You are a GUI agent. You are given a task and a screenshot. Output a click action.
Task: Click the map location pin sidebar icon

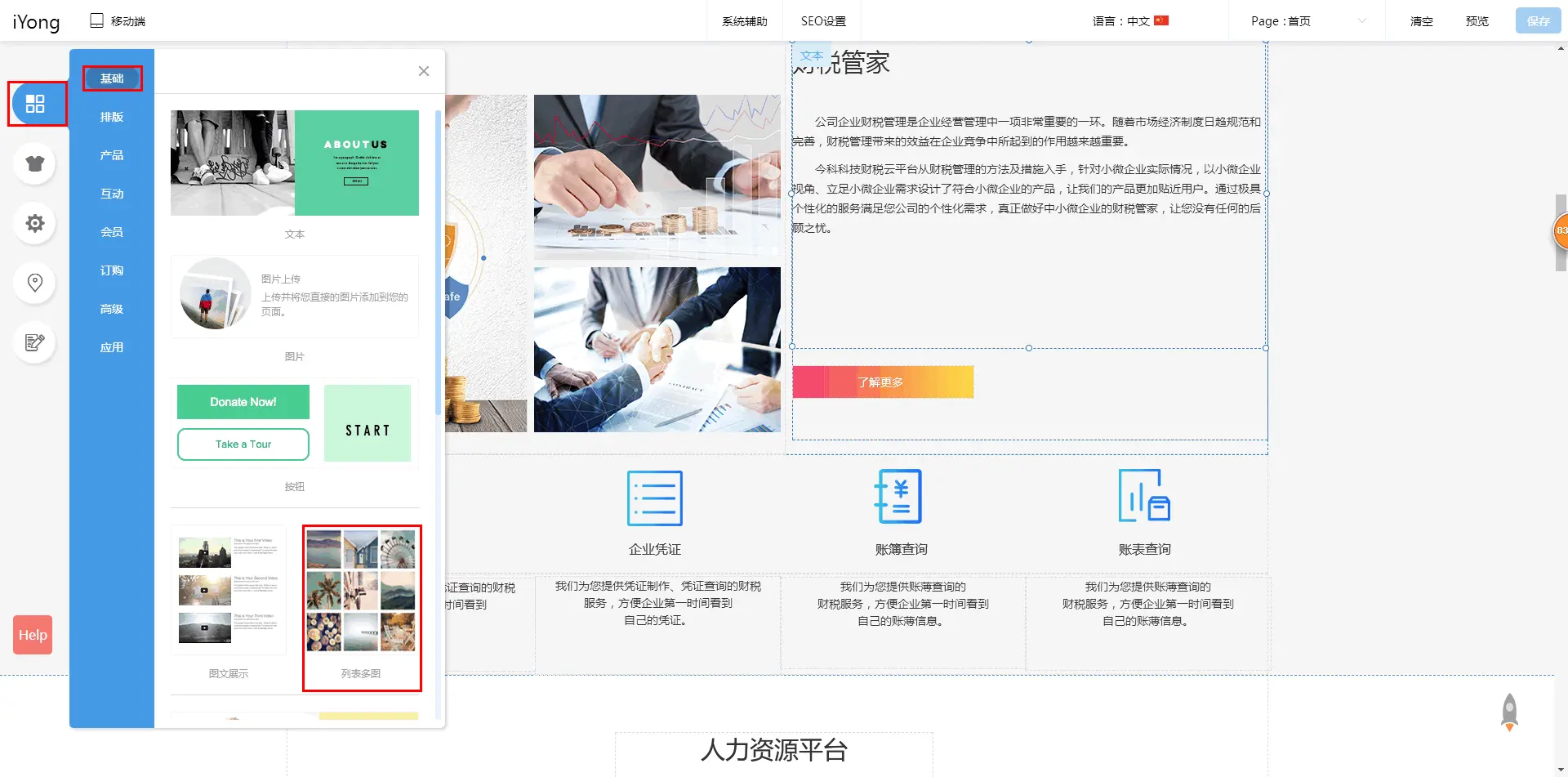34,283
